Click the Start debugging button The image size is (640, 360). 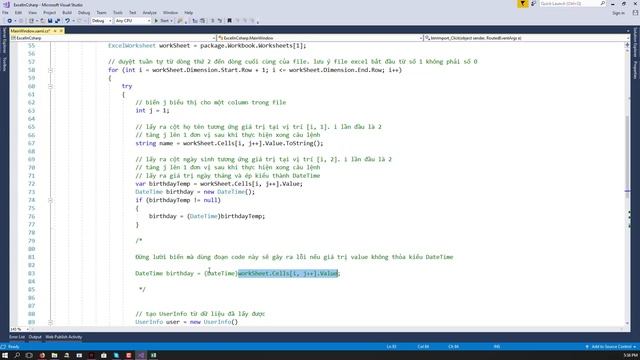pos(162,20)
